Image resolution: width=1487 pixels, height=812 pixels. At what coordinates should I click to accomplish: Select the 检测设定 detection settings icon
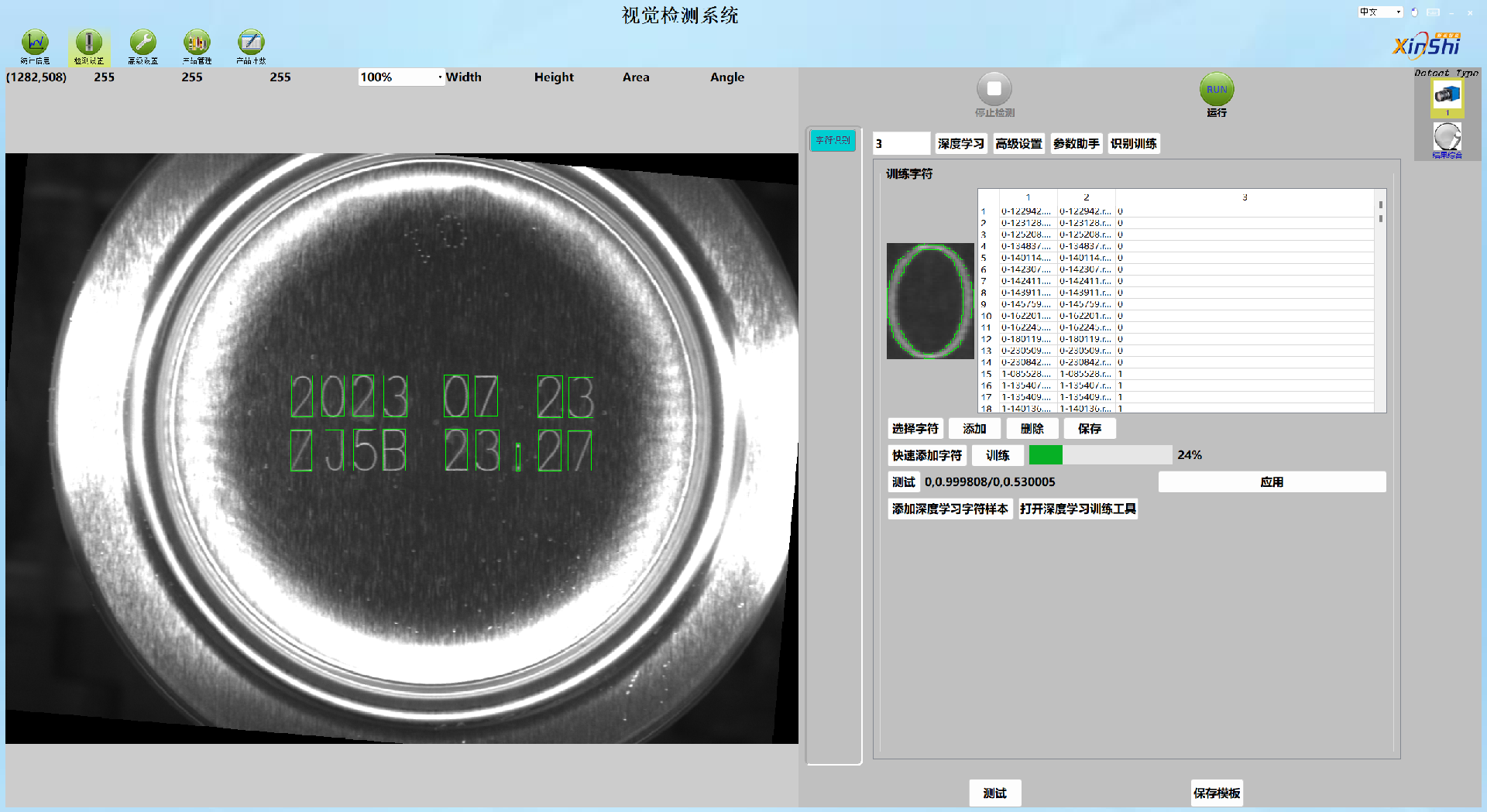[x=89, y=45]
